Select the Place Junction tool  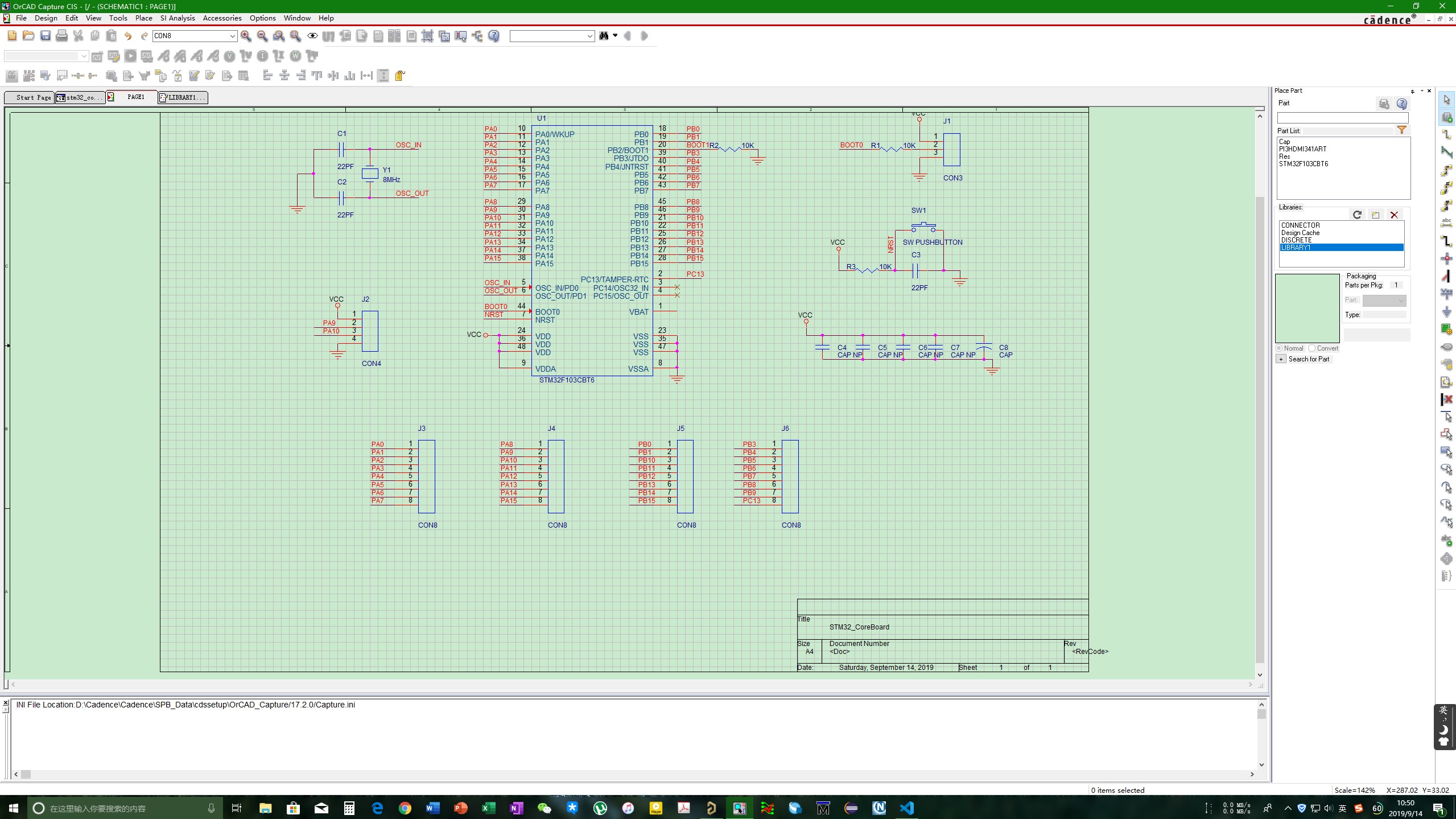[x=1447, y=259]
